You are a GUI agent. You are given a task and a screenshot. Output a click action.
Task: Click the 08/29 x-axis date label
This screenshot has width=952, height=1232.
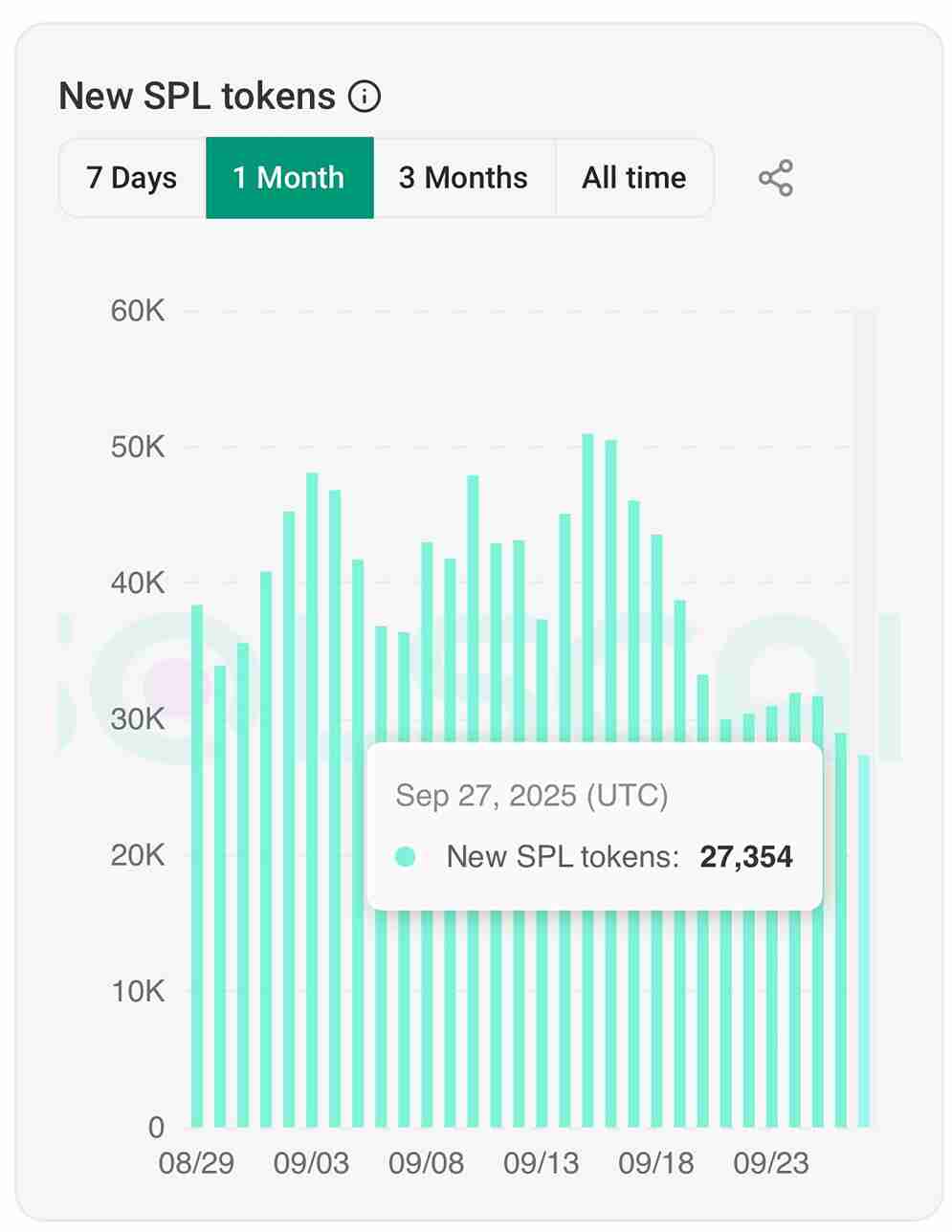[196, 1163]
